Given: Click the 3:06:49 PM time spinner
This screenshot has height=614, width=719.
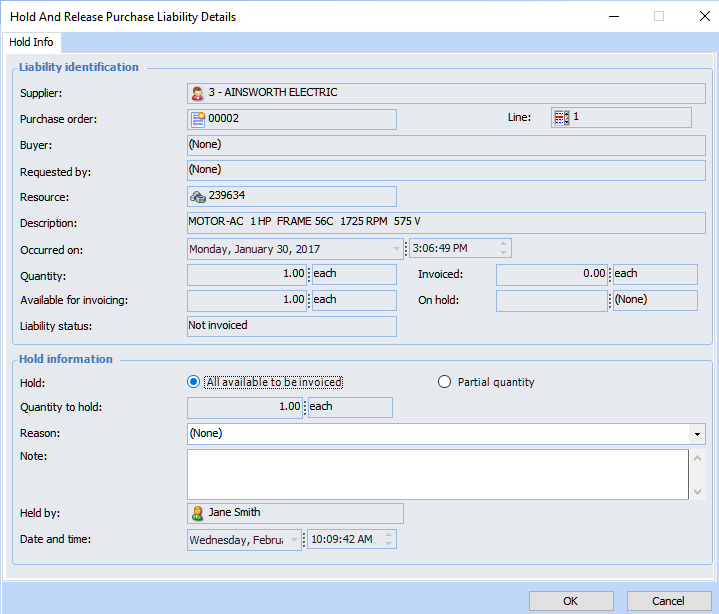Looking at the screenshot, I should click(503, 249).
